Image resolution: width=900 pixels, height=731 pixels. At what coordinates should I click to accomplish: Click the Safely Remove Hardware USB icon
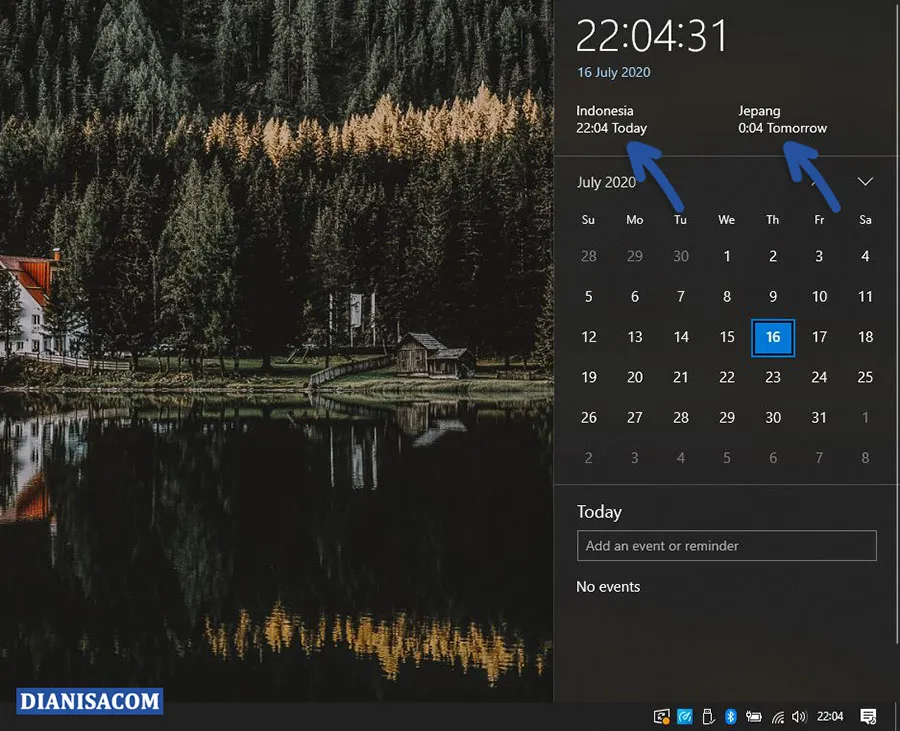(x=709, y=716)
